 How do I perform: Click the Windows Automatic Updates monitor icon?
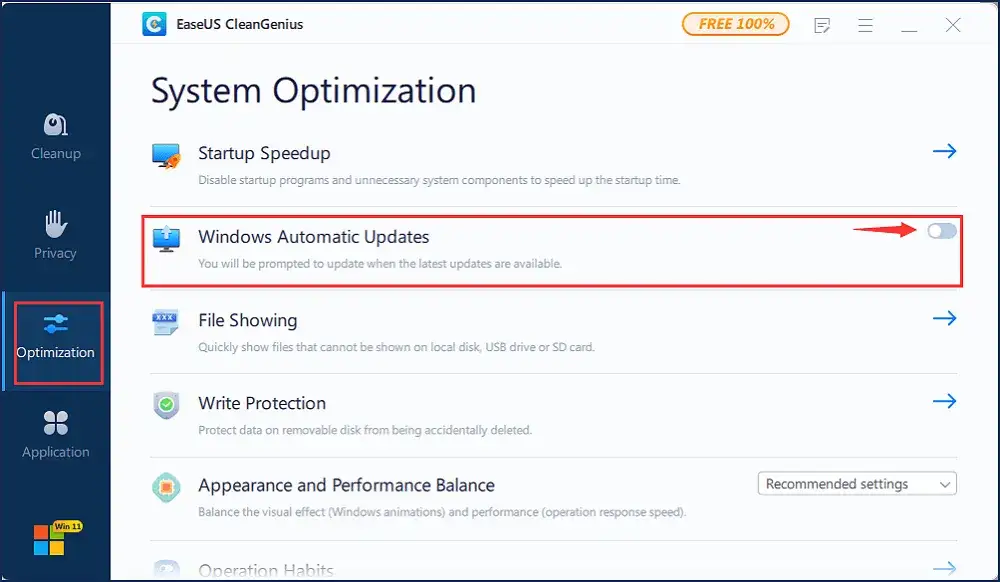click(165, 234)
